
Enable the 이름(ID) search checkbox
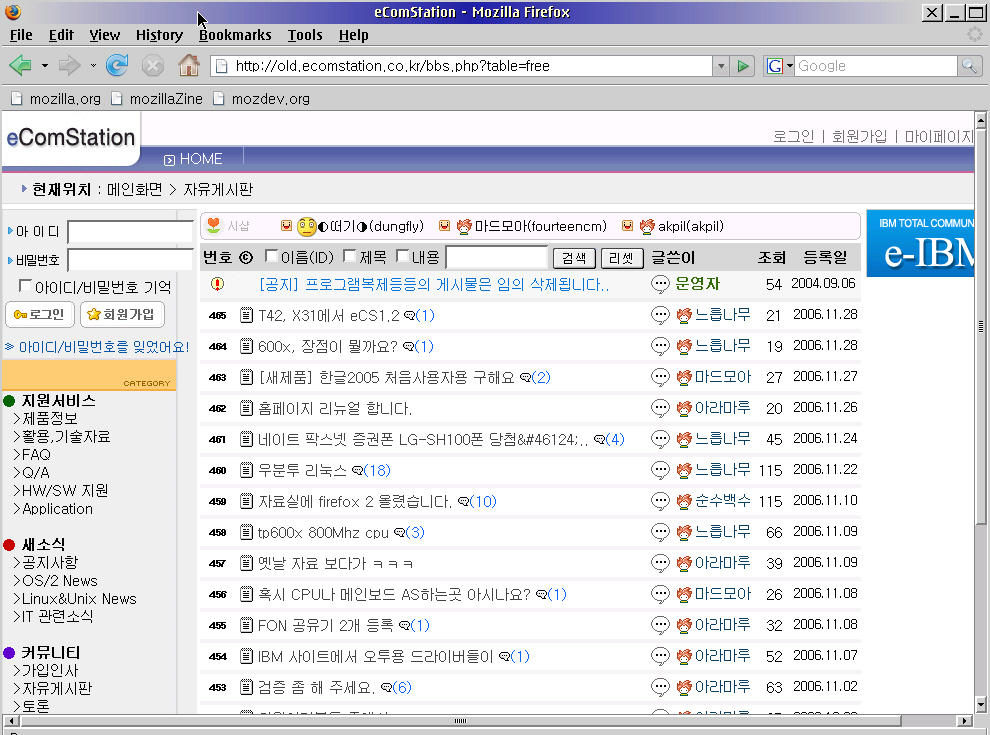click(271, 255)
